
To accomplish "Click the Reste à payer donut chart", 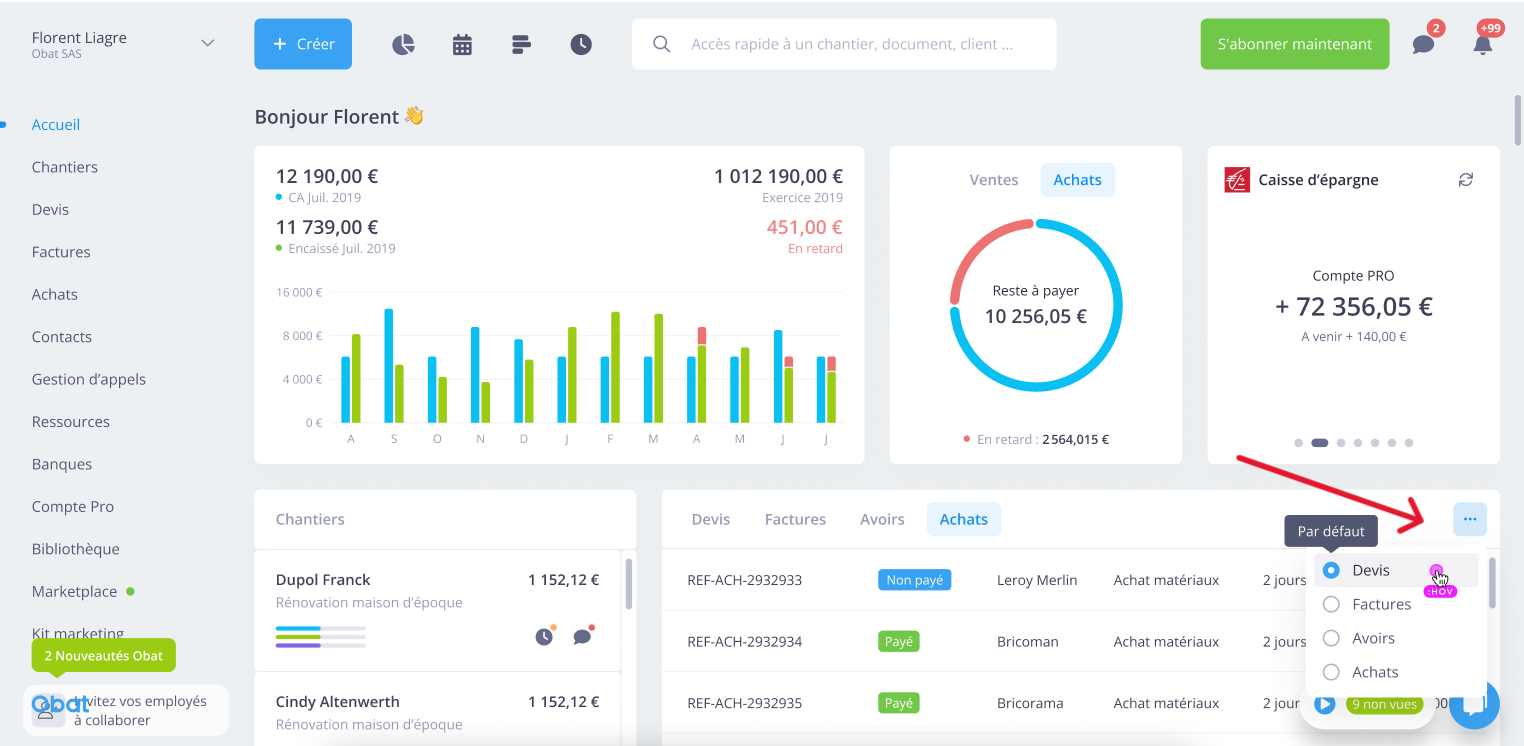I will click(1036, 304).
